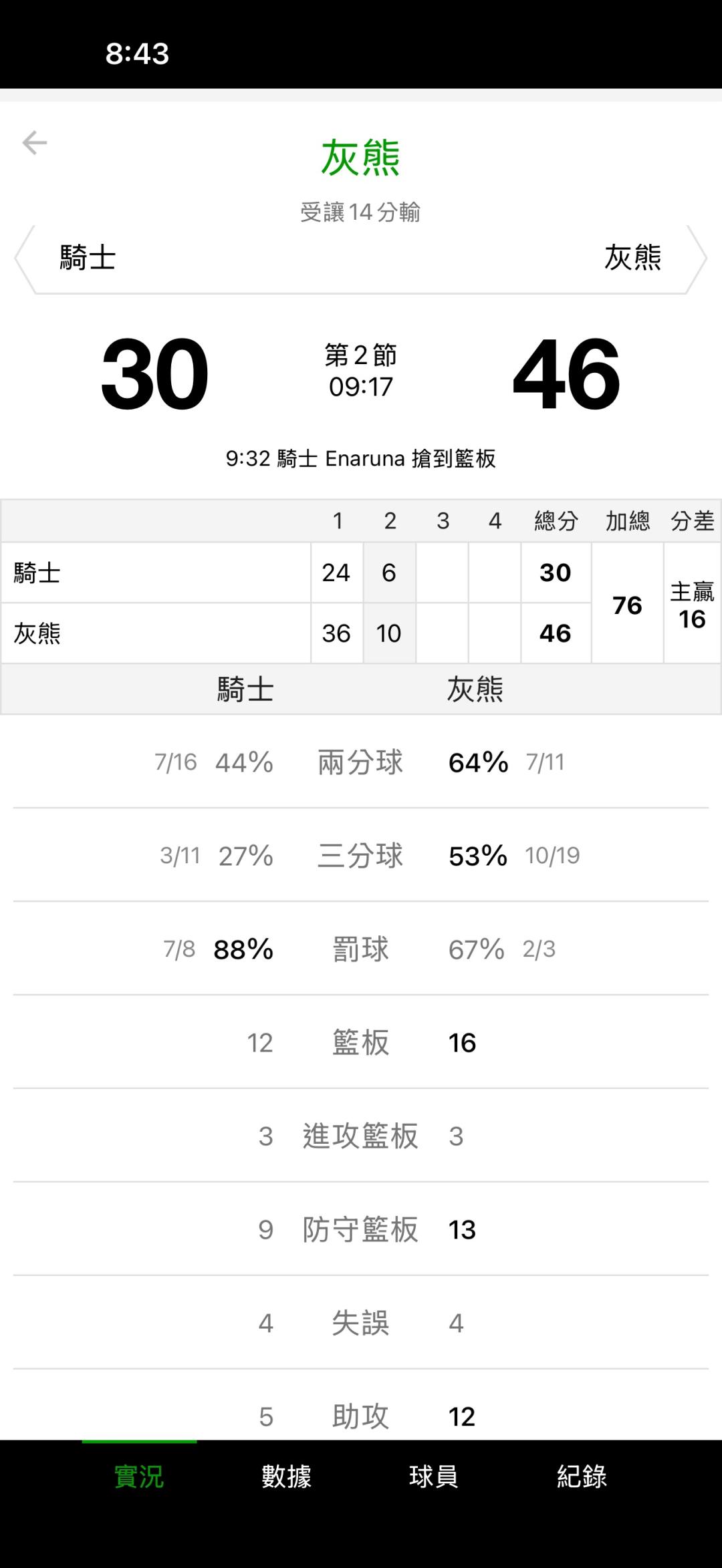This screenshot has height=1568, width=722.
Task: Select the 騎士 team selector label
Action: coord(88,258)
